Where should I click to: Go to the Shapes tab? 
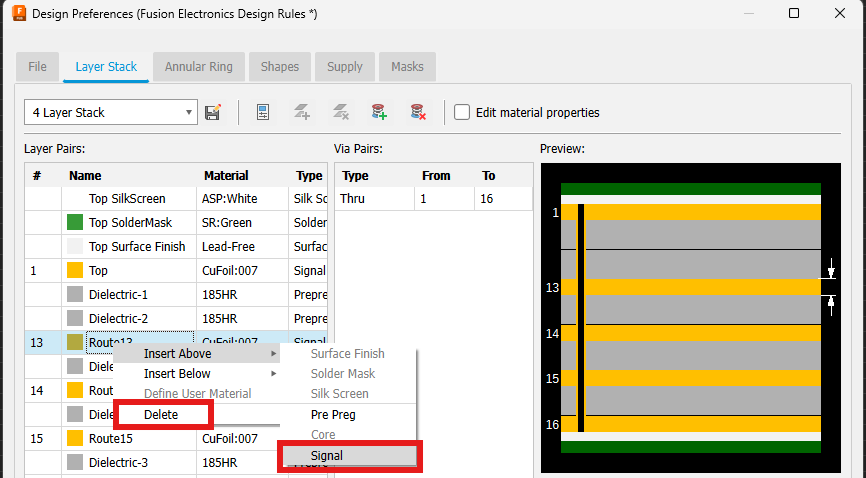[280, 67]
